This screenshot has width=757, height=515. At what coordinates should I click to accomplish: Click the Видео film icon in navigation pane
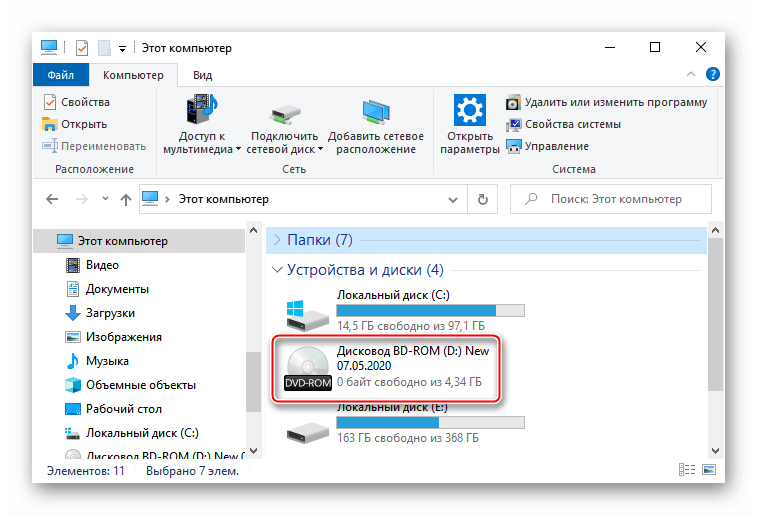point(73,265)
